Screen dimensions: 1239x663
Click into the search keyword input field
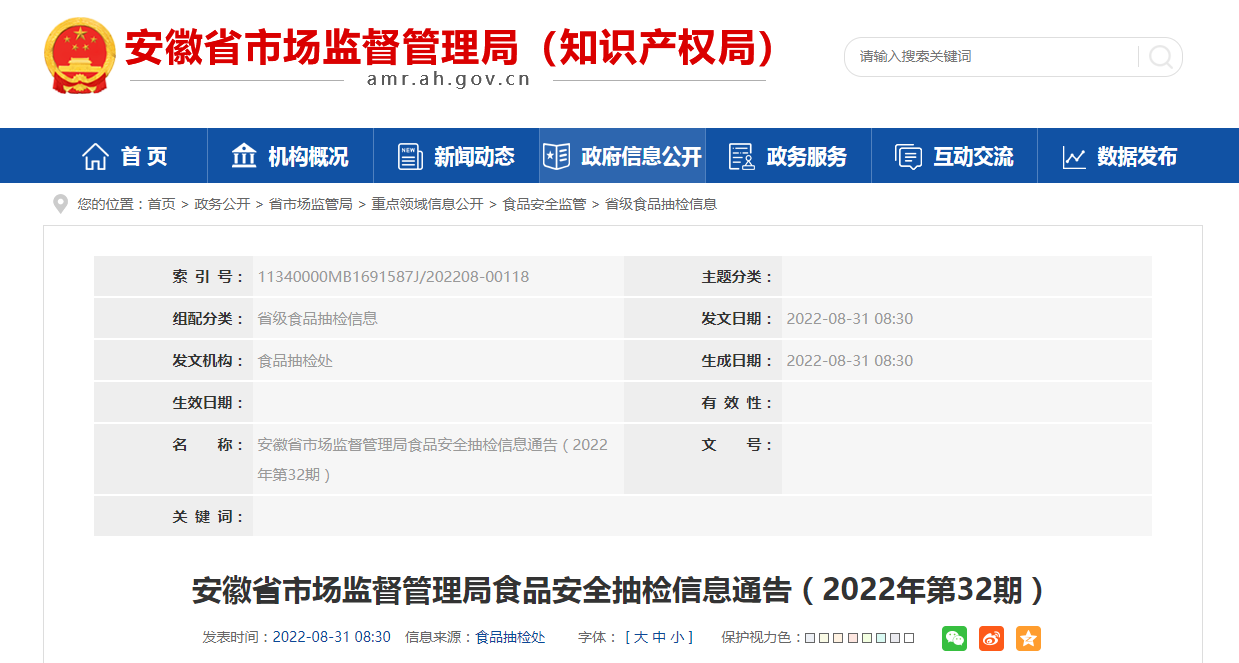[990, 57]
